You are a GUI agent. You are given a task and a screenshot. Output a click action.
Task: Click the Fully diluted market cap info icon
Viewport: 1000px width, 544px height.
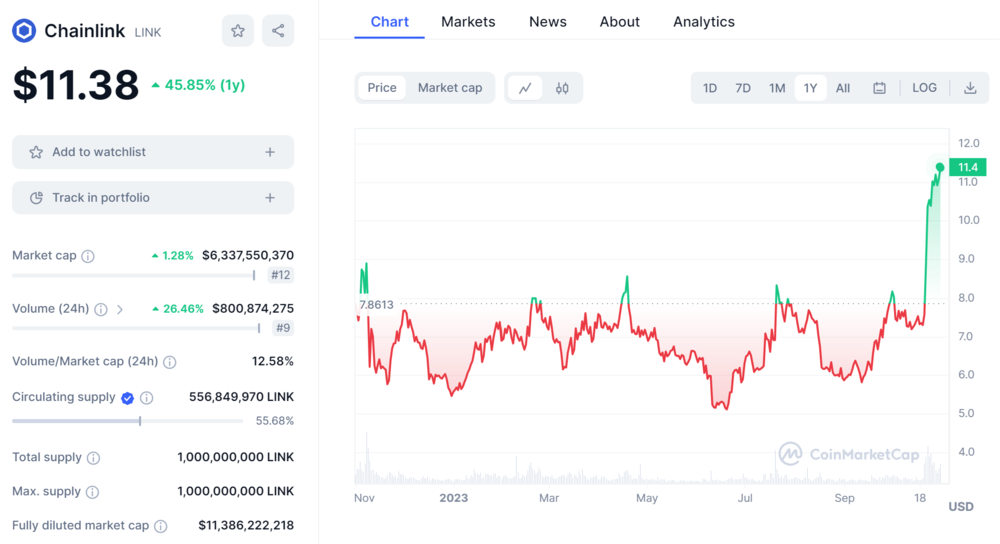coord(161,526)
